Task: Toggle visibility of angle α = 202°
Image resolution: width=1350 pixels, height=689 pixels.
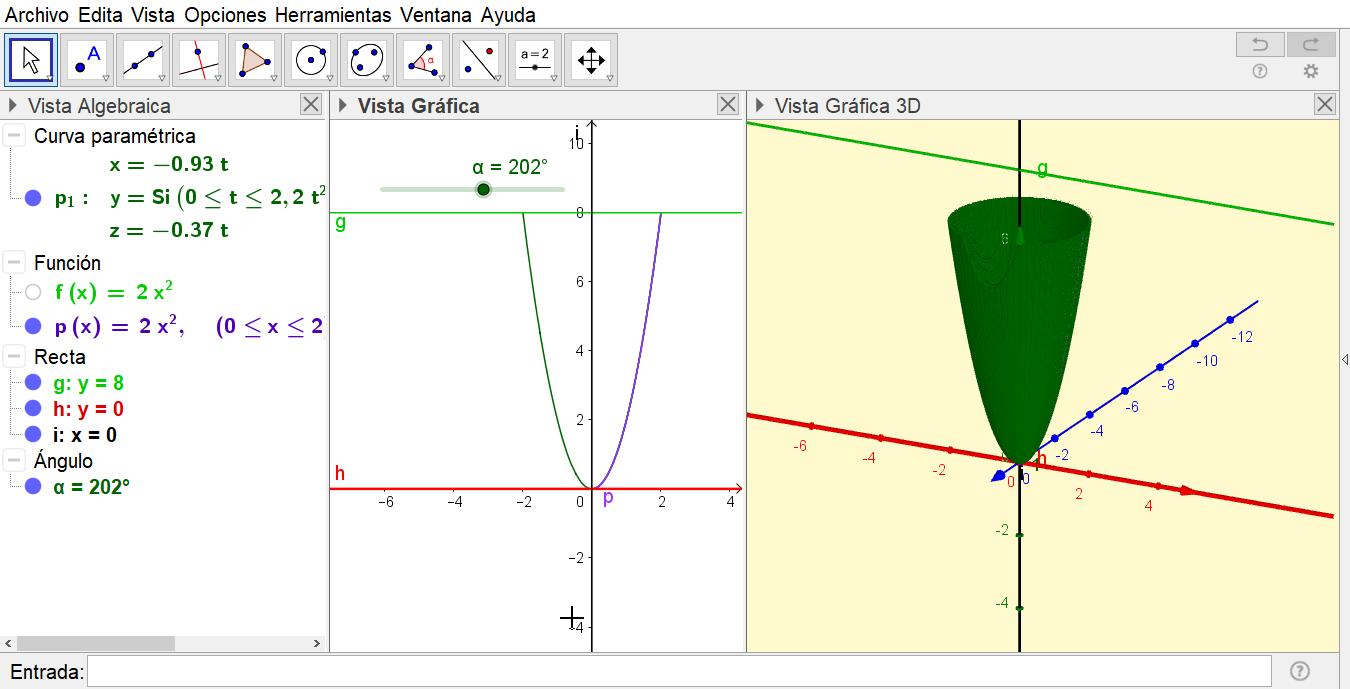Action: coord(33,487)
